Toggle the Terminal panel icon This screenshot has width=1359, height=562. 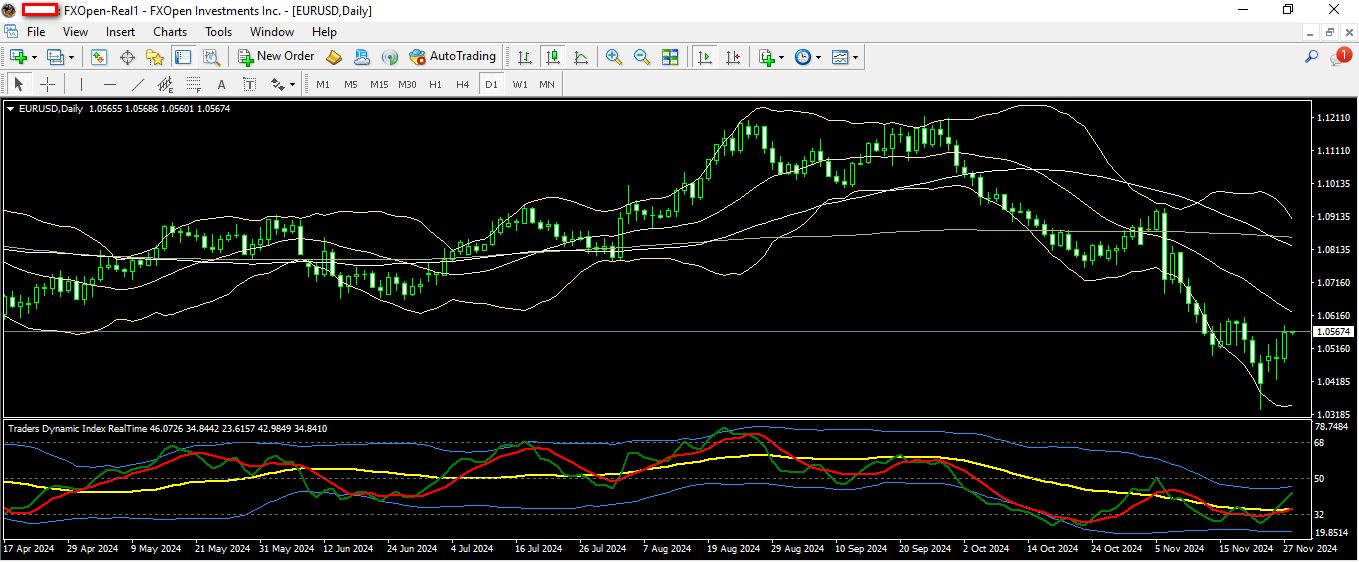[x=183, y=57]
